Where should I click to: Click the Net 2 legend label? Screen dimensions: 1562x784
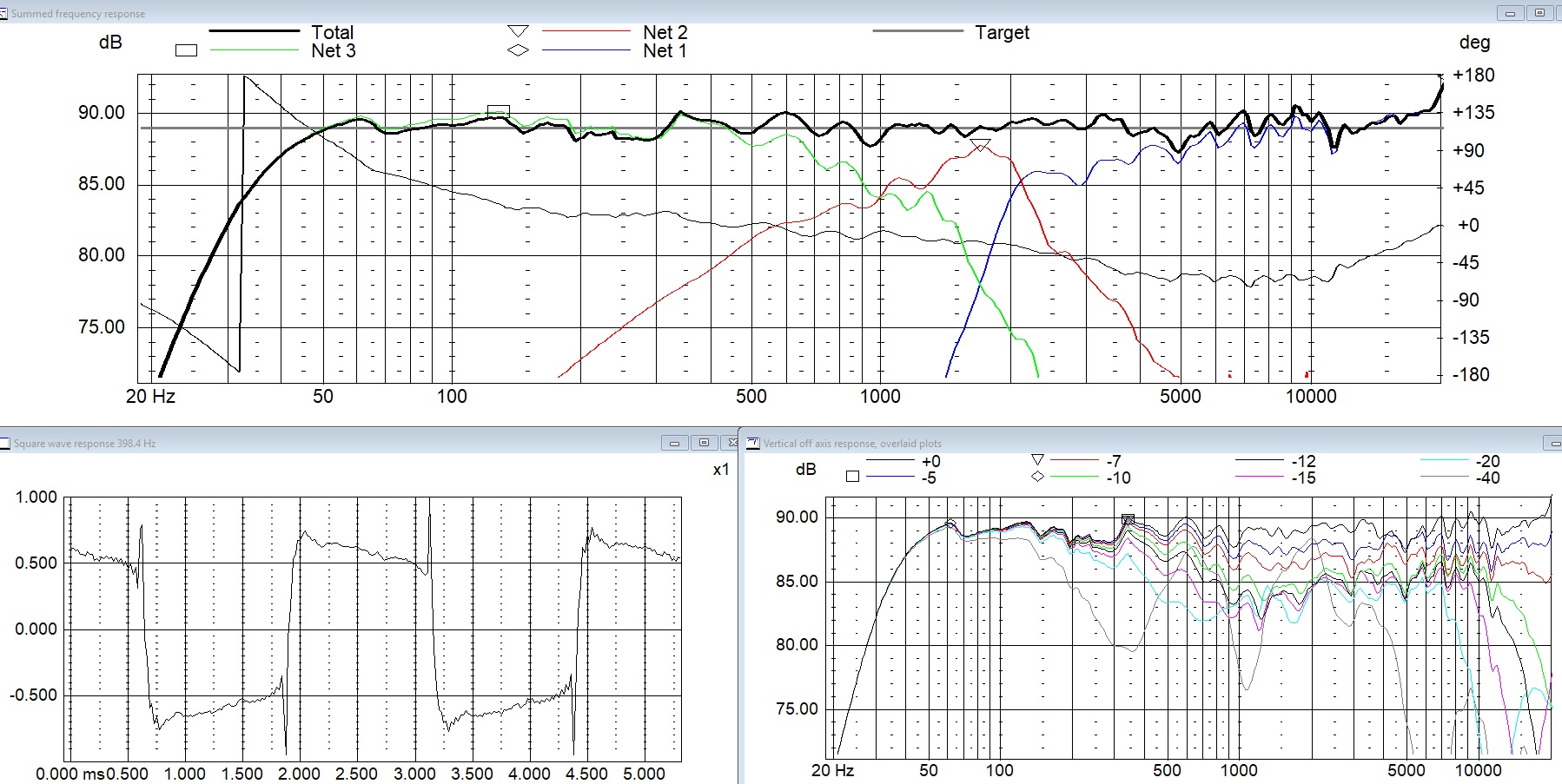[665, 32]
